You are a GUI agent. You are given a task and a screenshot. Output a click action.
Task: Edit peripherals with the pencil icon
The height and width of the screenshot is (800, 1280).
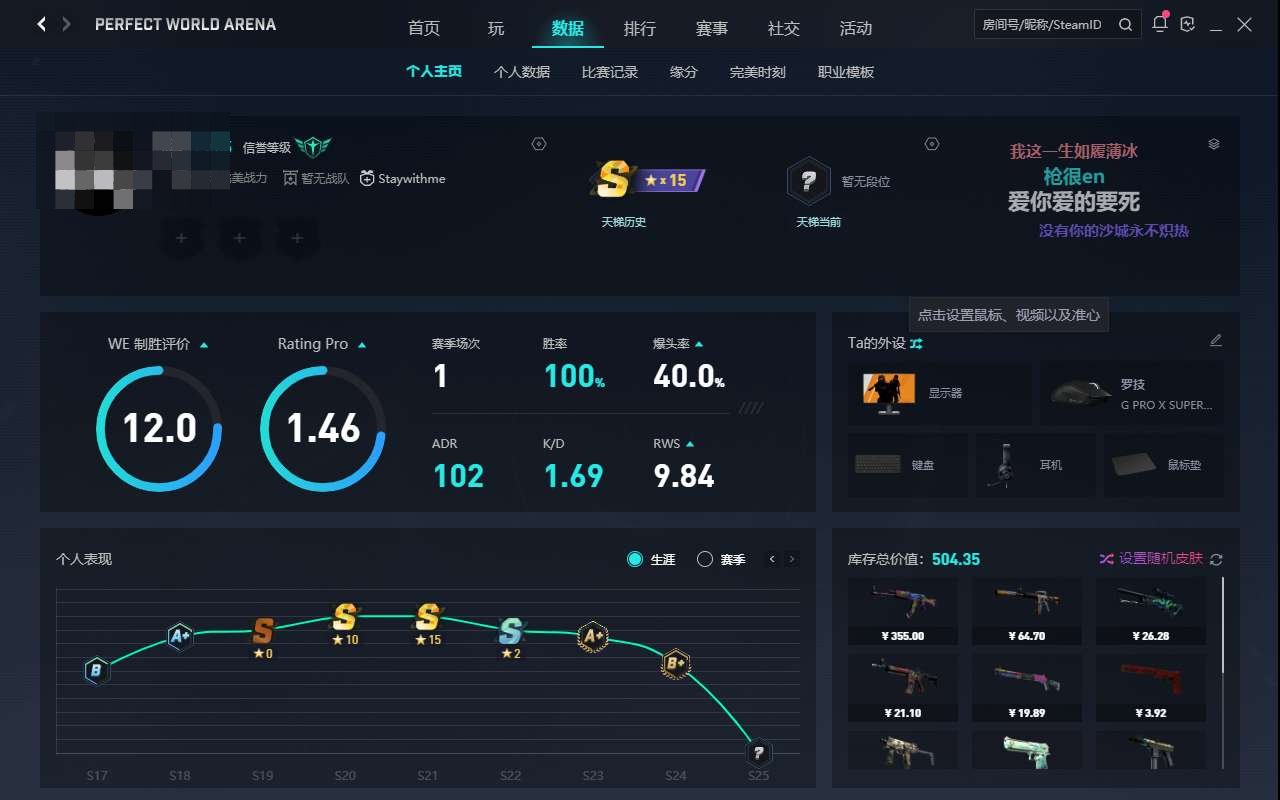click(1216, 340)
